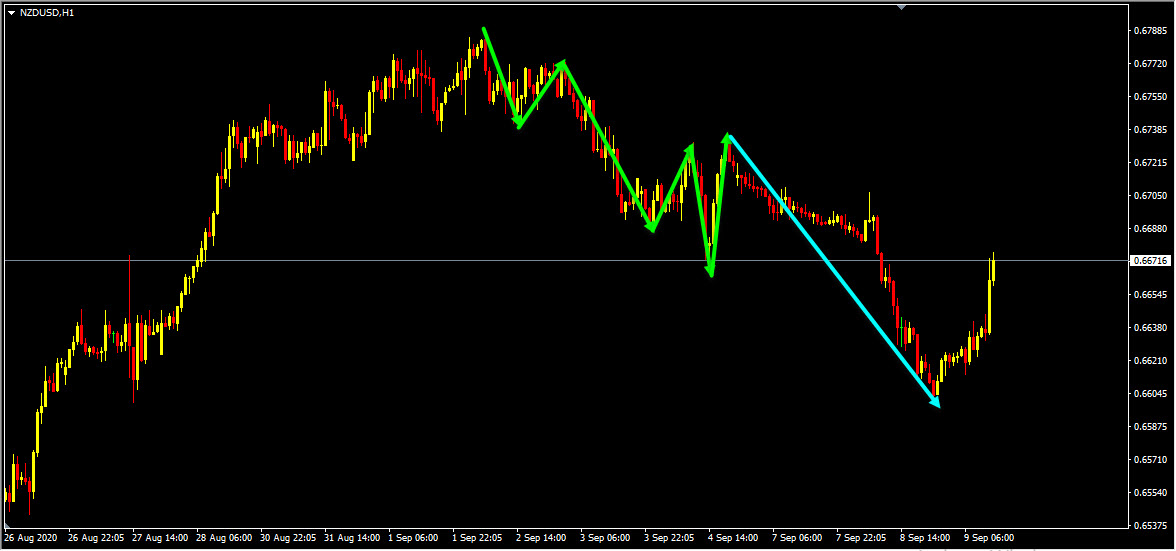Click the 0.65710 price axis label
The width and height of the screenshot is (1176, 551).
pos(1150,460)
